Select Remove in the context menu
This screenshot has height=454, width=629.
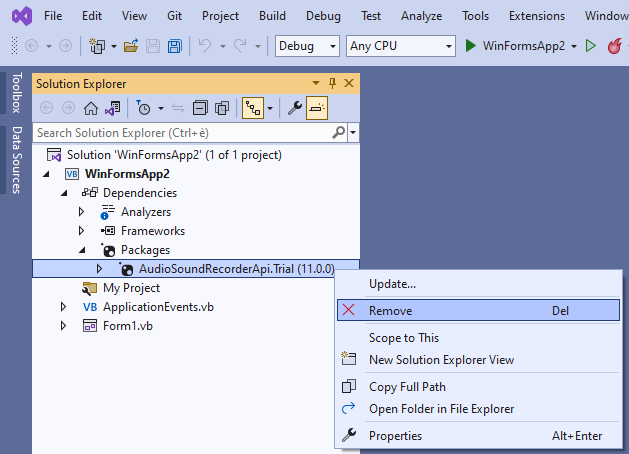click(x=390, y=311)
